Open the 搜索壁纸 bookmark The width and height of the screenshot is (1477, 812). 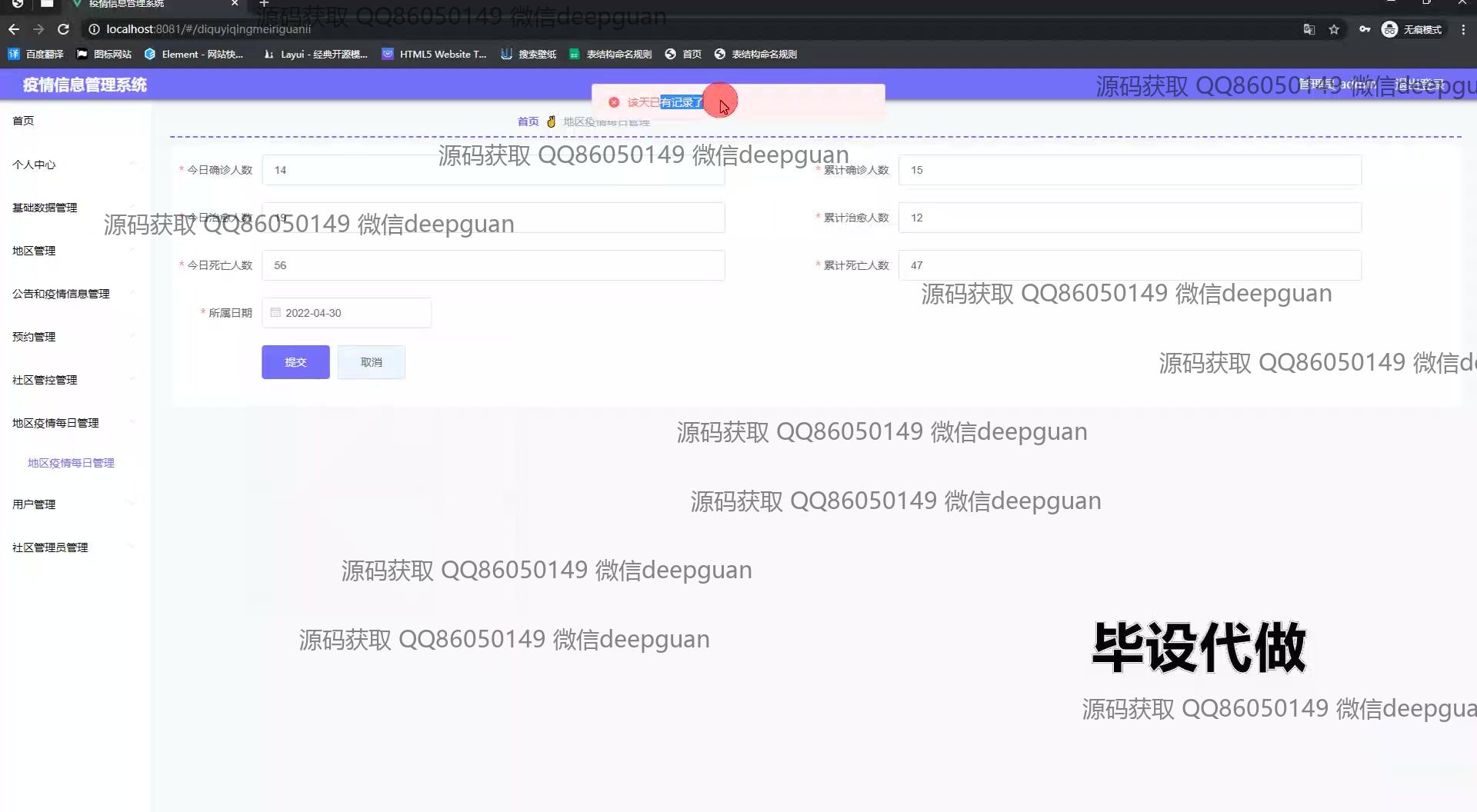pyautogui.click(x=528, y=54)
